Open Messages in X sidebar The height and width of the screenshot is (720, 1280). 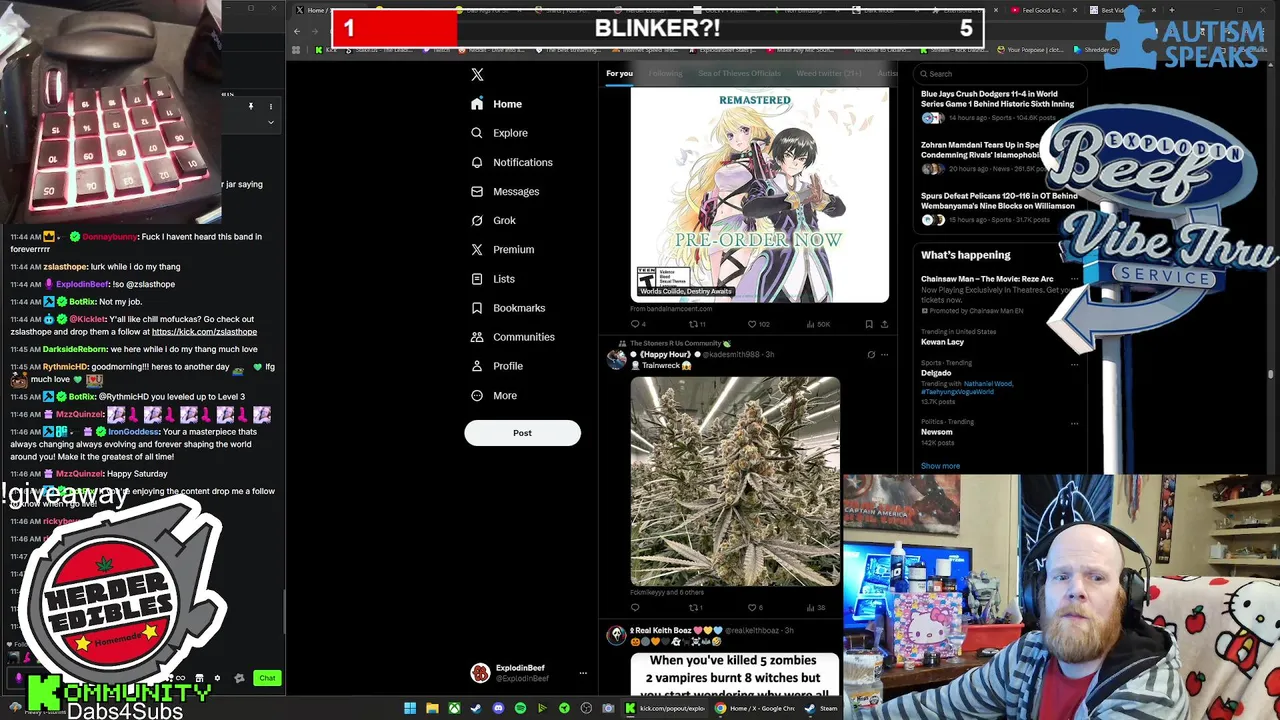coord(505,191)
